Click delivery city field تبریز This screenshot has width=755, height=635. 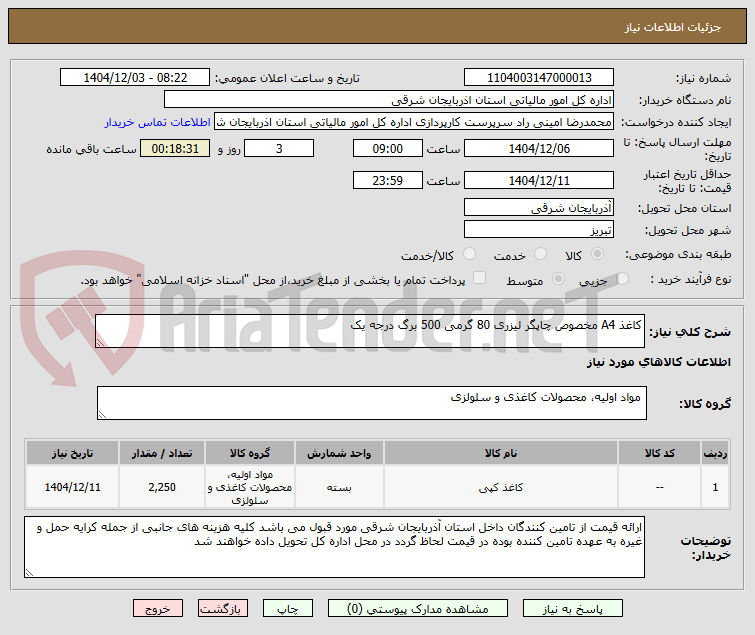click(x=539, y=229)
